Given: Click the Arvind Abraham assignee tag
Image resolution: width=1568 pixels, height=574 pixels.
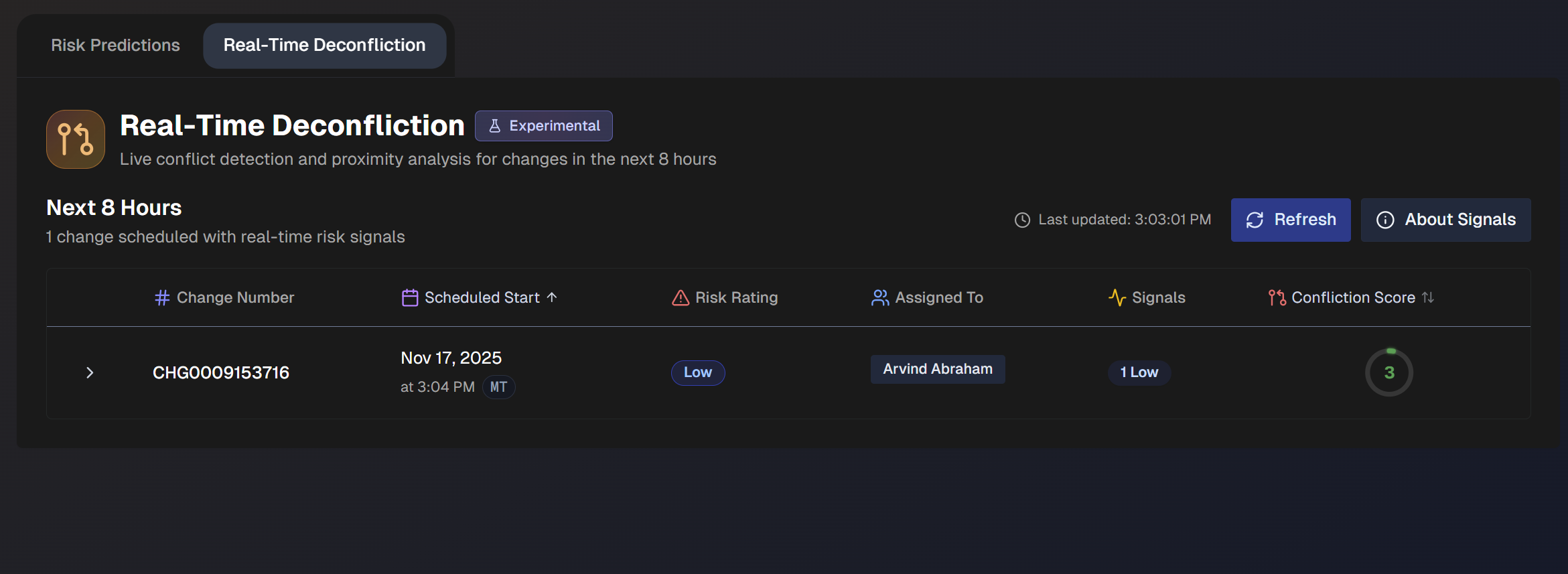Looking at the screenshot, I should (x=937, y=369).
